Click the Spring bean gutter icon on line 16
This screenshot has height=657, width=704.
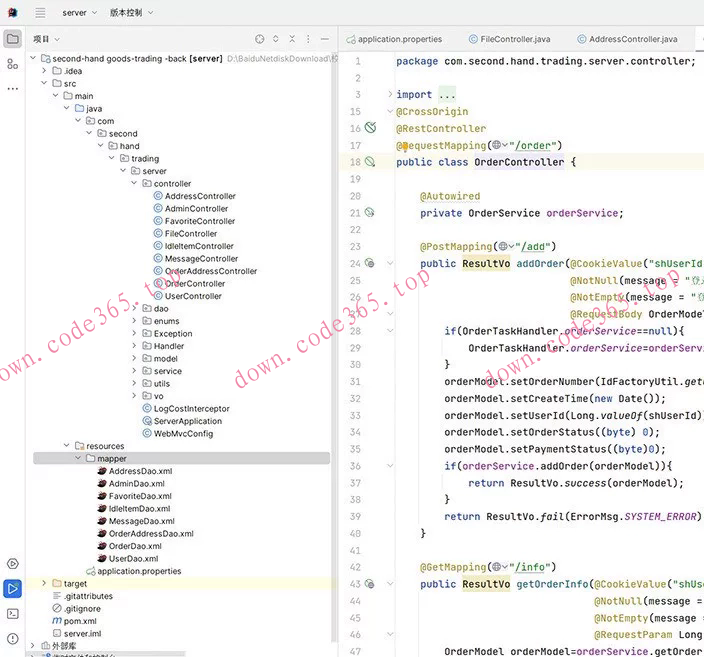pos(369,128)
